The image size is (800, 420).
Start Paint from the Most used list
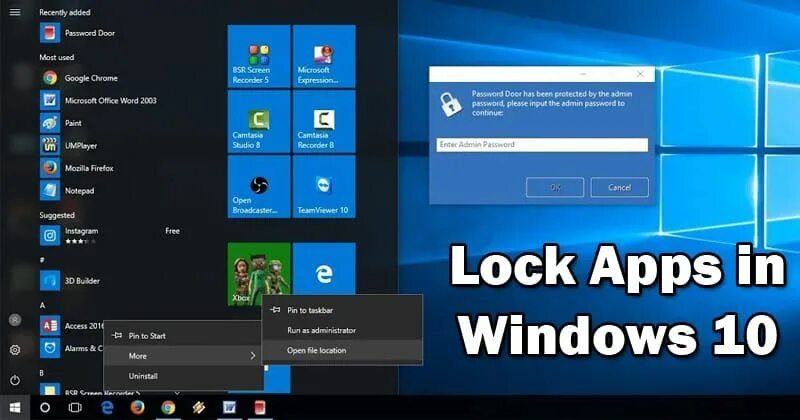click(61, 123)
